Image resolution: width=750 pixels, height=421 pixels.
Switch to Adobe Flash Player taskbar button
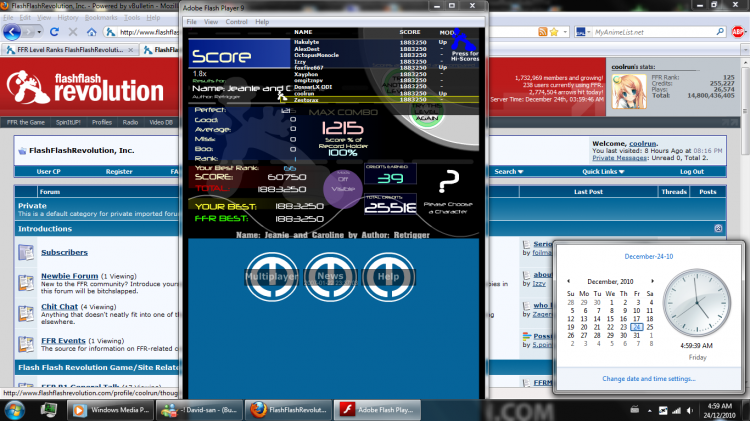(x=377, y=410)
